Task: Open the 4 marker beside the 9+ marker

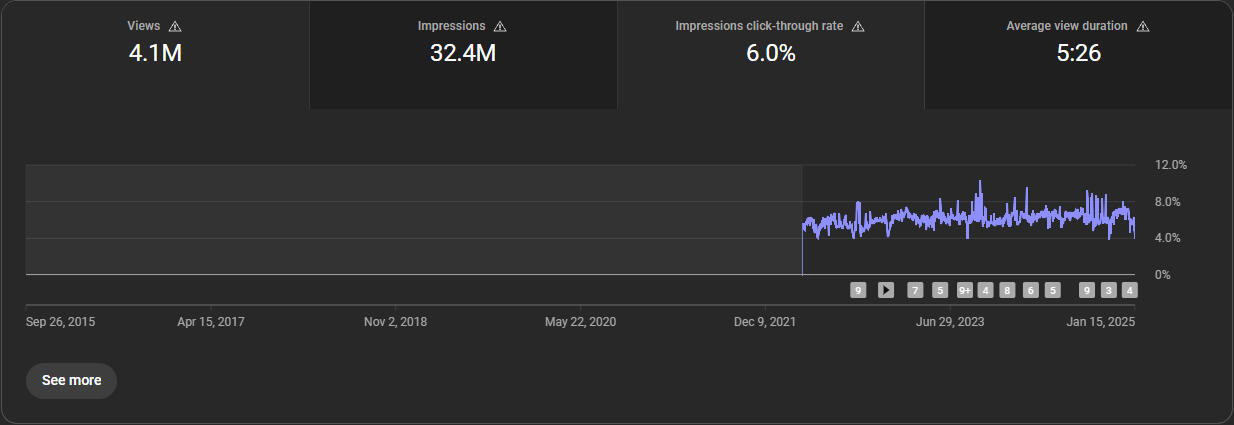Action: tap(986, 290)
